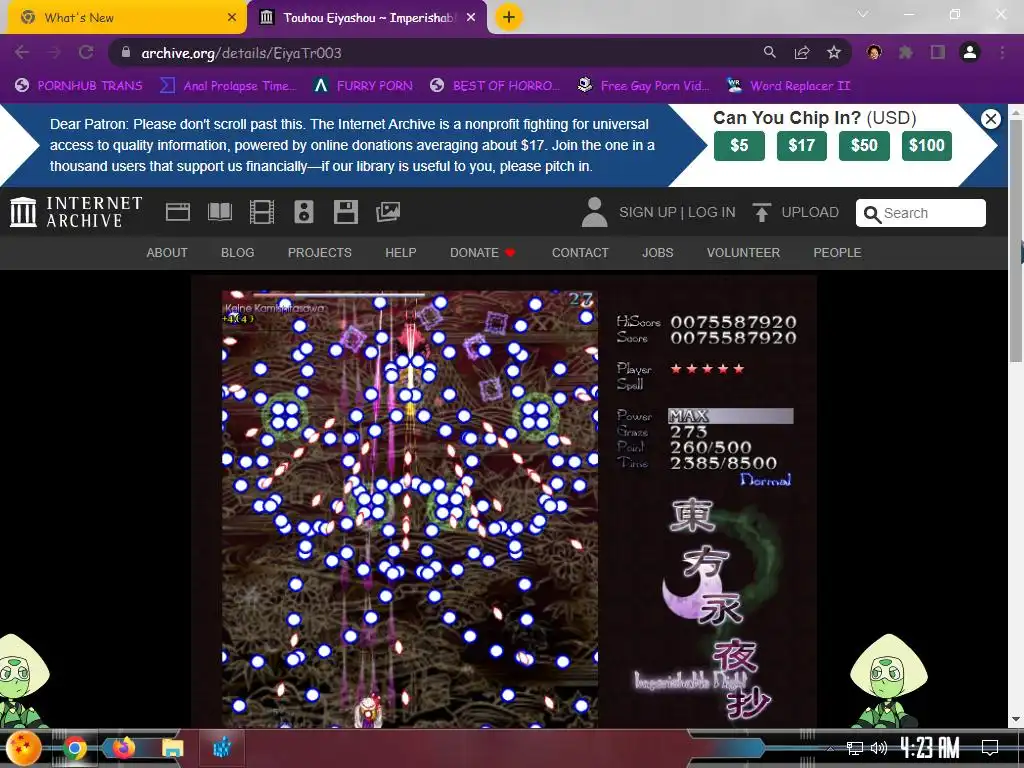Image resolution: width=1024 pixels, height=768 pixels.
Task: Open the Web archive icon
Action: 178,212
